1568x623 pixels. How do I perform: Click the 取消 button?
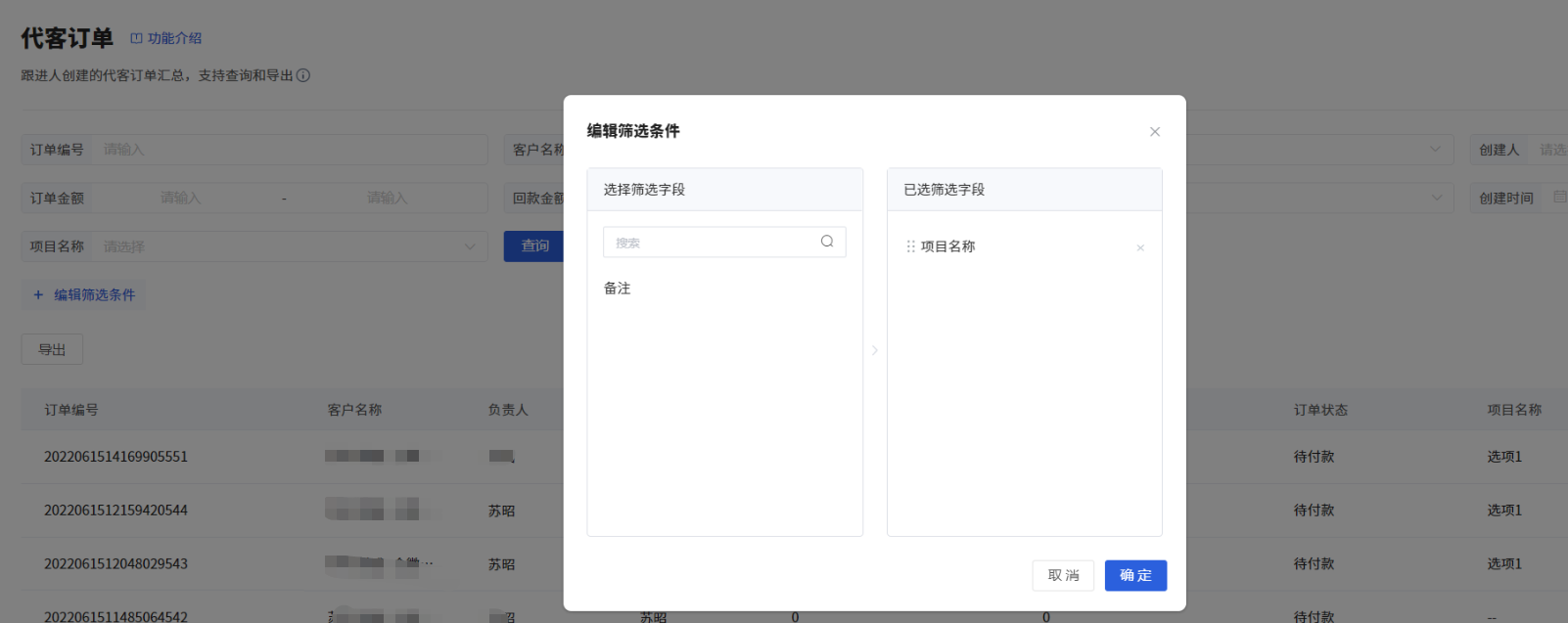1063,575
